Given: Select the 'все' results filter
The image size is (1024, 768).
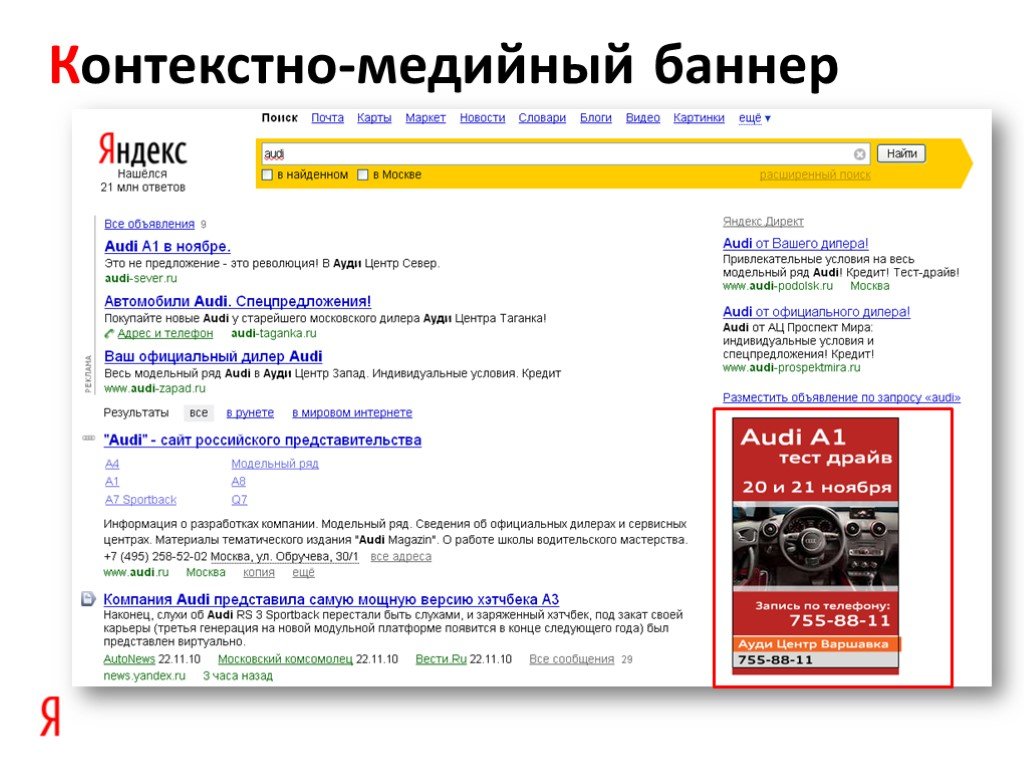Looking at the screenshot, I should pyautogui.click(x=199, y=413).
